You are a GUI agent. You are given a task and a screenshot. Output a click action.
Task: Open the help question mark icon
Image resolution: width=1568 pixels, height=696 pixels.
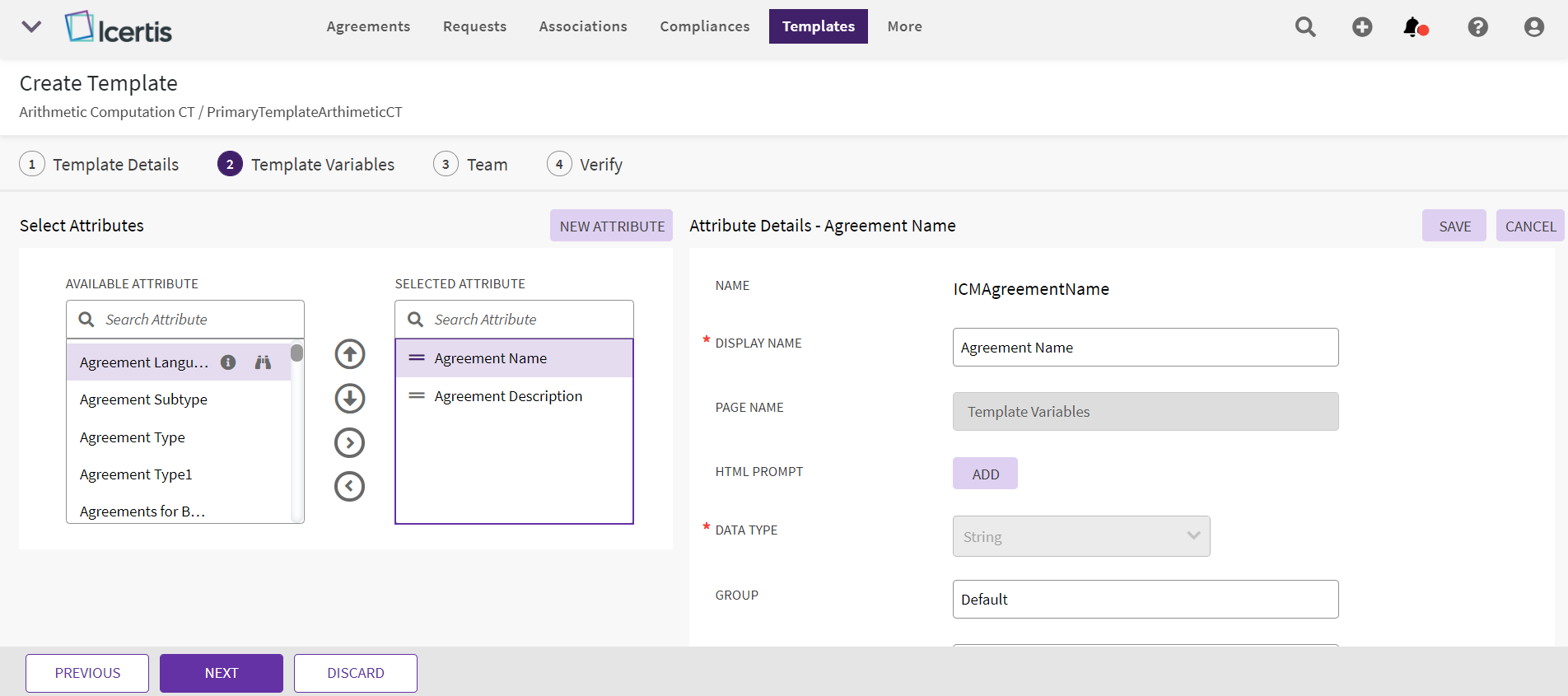pyautogui.click(x=1477, y=27)
